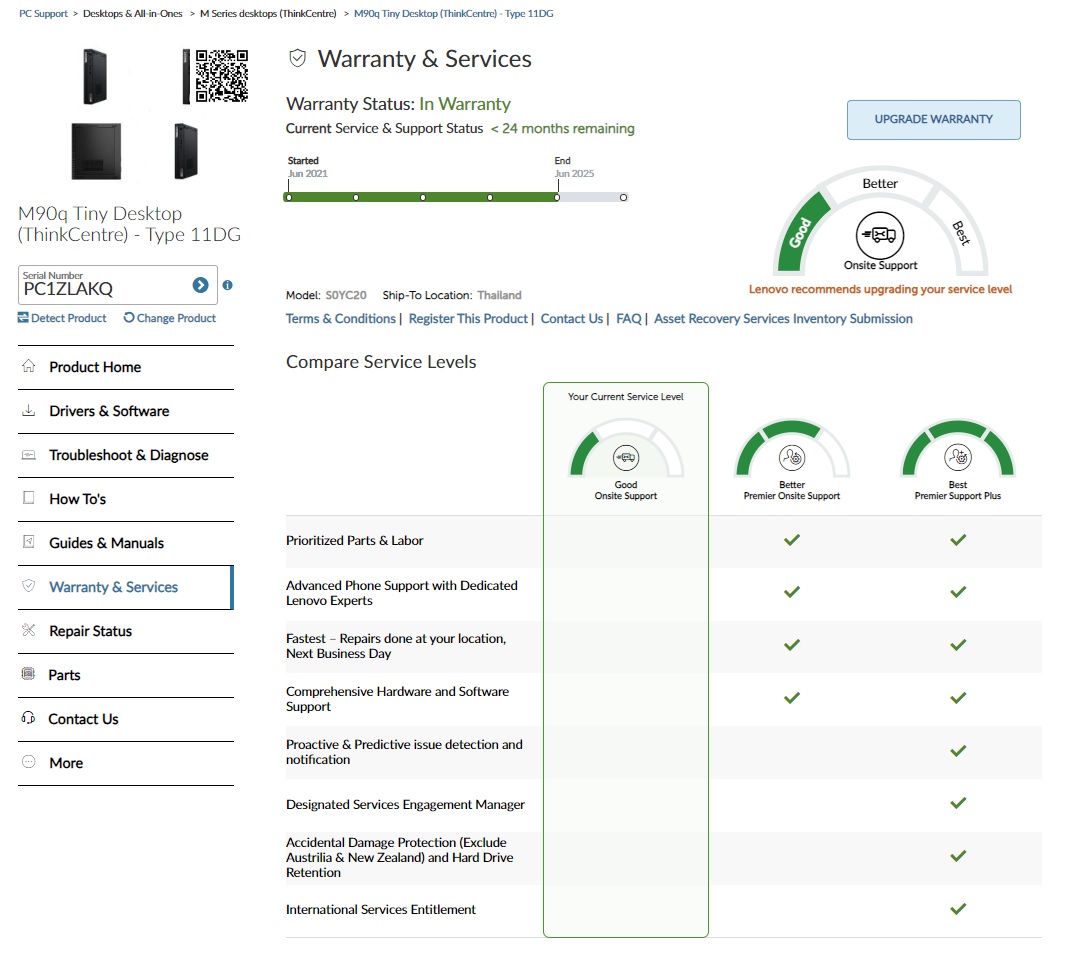Click the Contact Us headset icon

28,719
